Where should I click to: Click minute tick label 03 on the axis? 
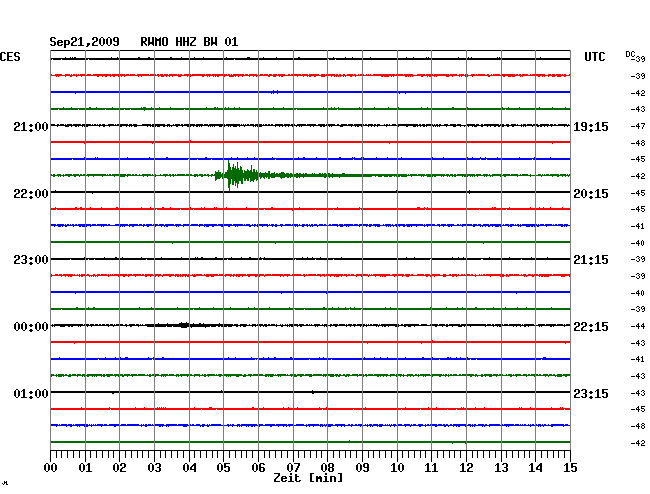click(x=154, y=468)
